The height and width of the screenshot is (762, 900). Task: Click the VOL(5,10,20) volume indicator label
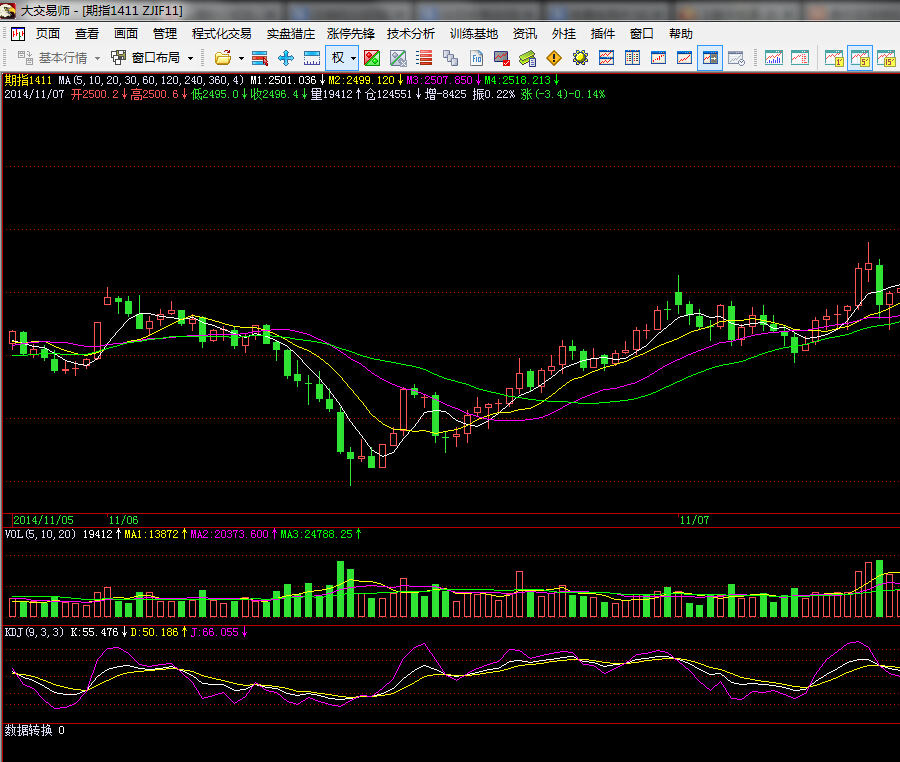pos(39,535)
